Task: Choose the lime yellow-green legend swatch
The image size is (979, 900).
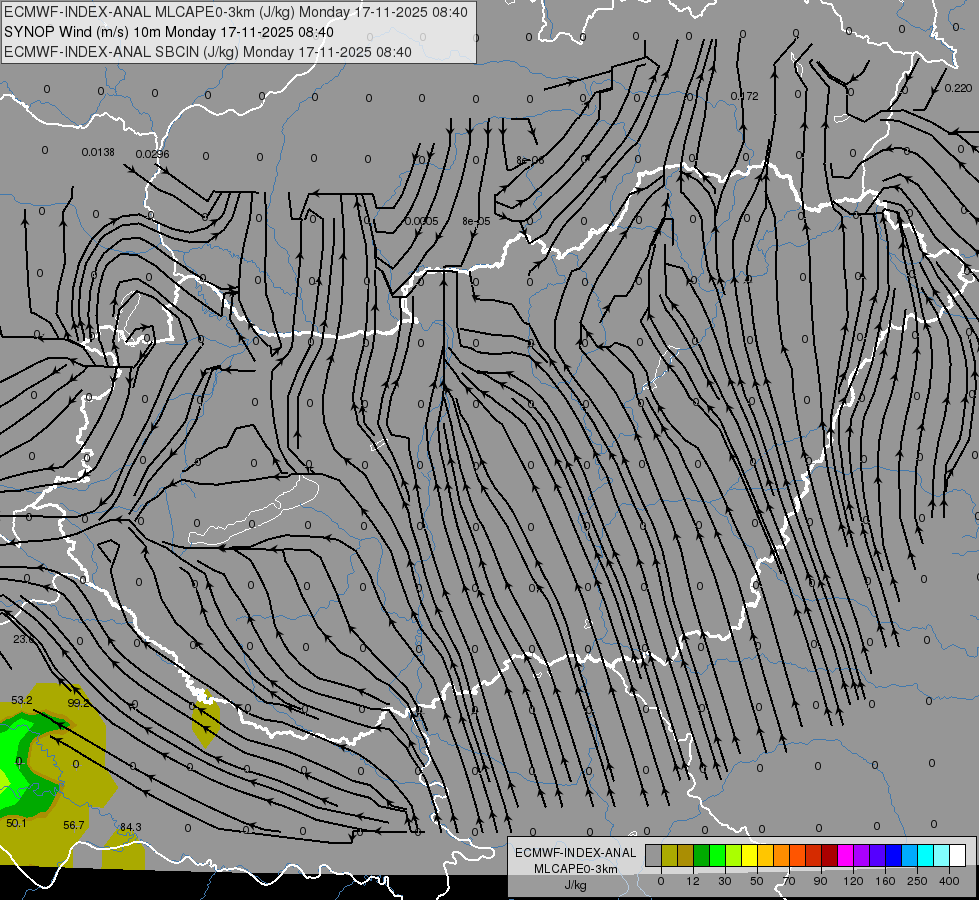Action: [x=734, y=855]
